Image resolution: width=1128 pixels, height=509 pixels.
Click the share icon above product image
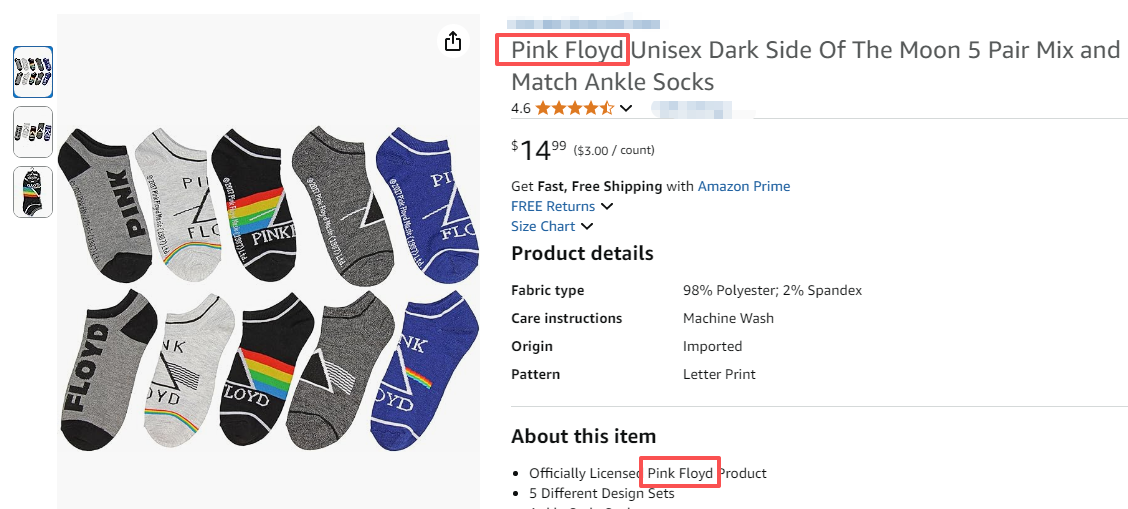click(x=453, y=41)
